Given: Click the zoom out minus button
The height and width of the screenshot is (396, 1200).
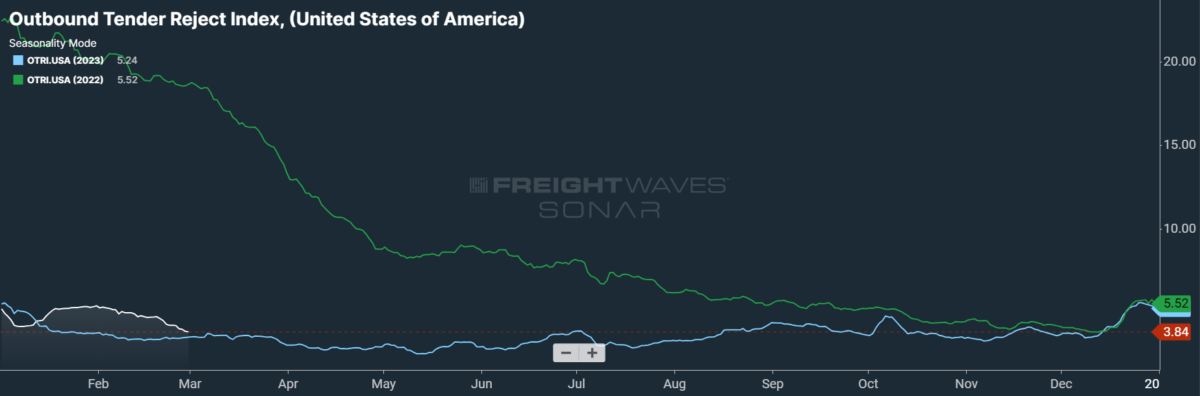Looking at the screenshot, I should 566,352.
